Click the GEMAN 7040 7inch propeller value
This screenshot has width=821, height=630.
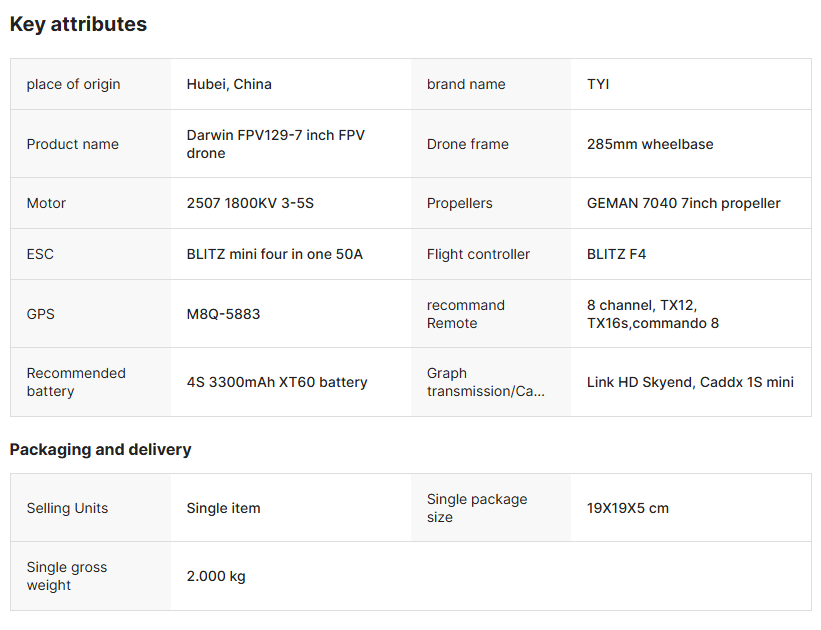[x=684, y=203]
